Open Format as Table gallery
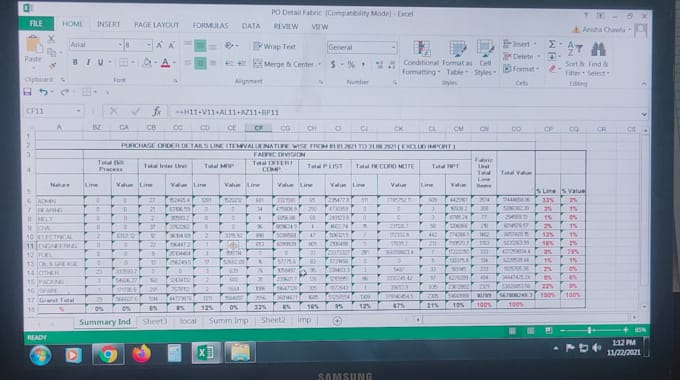680x380 pixels. [457, 58]
